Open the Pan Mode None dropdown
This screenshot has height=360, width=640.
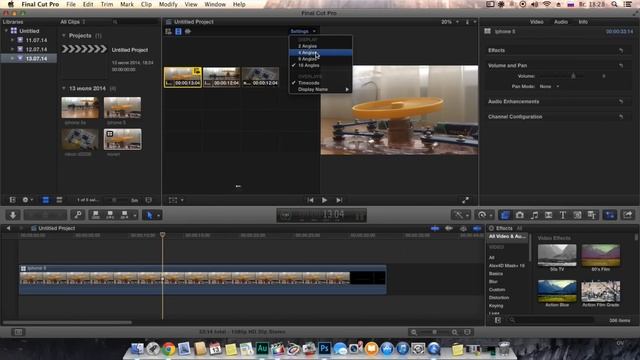pyautogui.click(x=549, y=87)
